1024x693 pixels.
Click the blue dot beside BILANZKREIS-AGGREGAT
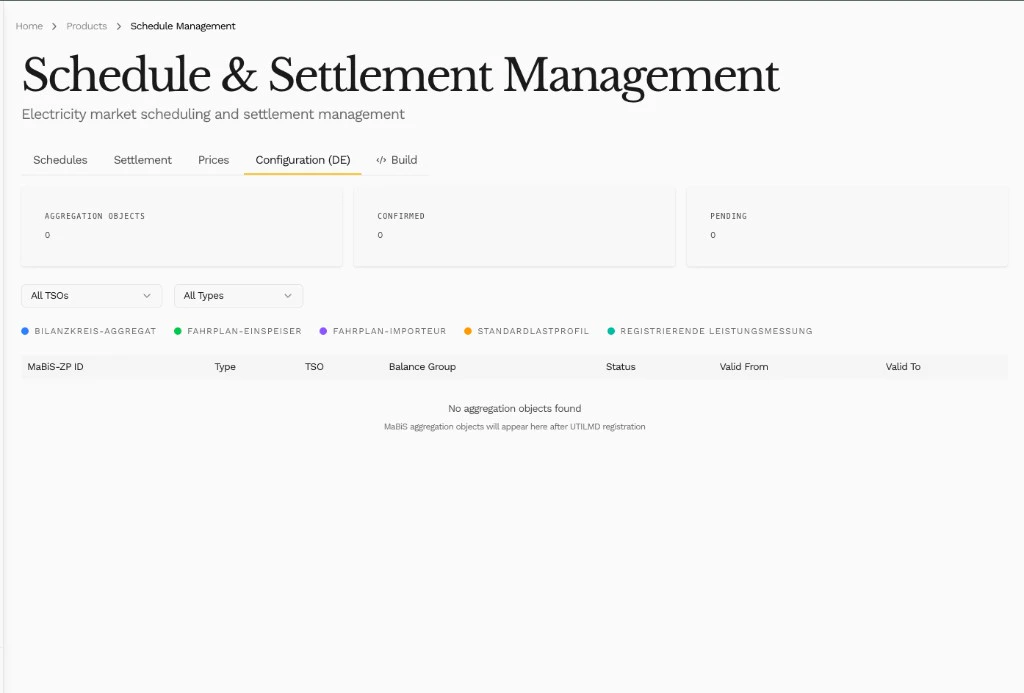(x=25, y=330)
